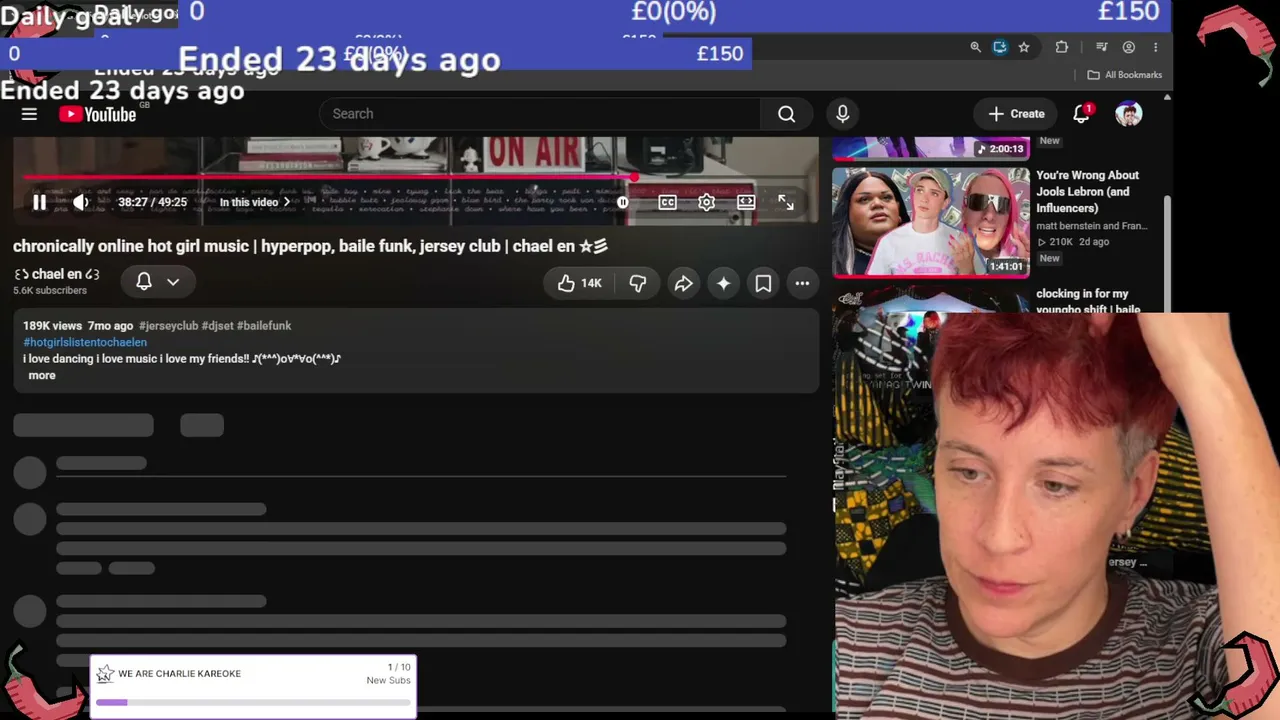1280x720 pixels.
Task: Click the sparkle Ask button
Action: pyautogui.click(x=723, y=284)
